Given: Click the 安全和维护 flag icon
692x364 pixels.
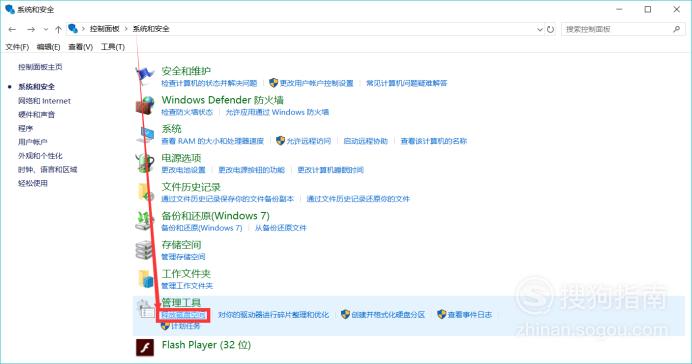Looking at the screenshot, I should pos(145,76).
